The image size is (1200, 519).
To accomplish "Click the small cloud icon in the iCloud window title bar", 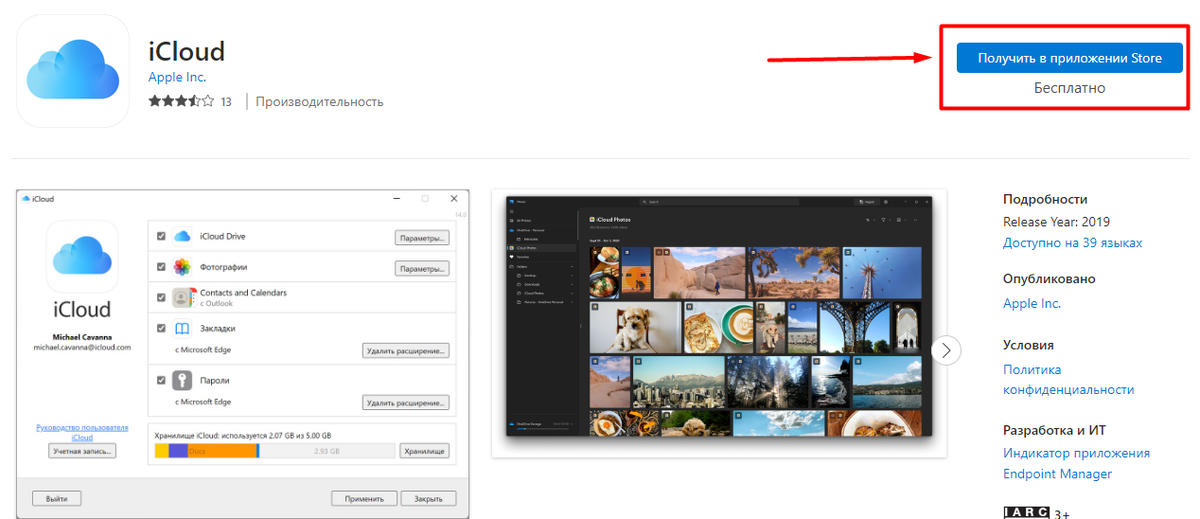I will pyautogui.click(x=25, y=199).
